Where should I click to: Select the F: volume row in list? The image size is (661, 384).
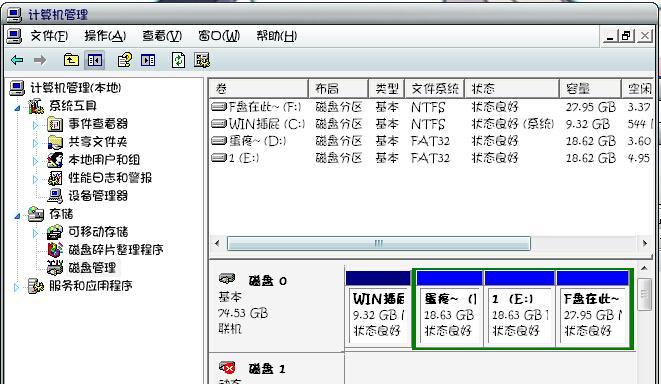click(x=431, y=107)
